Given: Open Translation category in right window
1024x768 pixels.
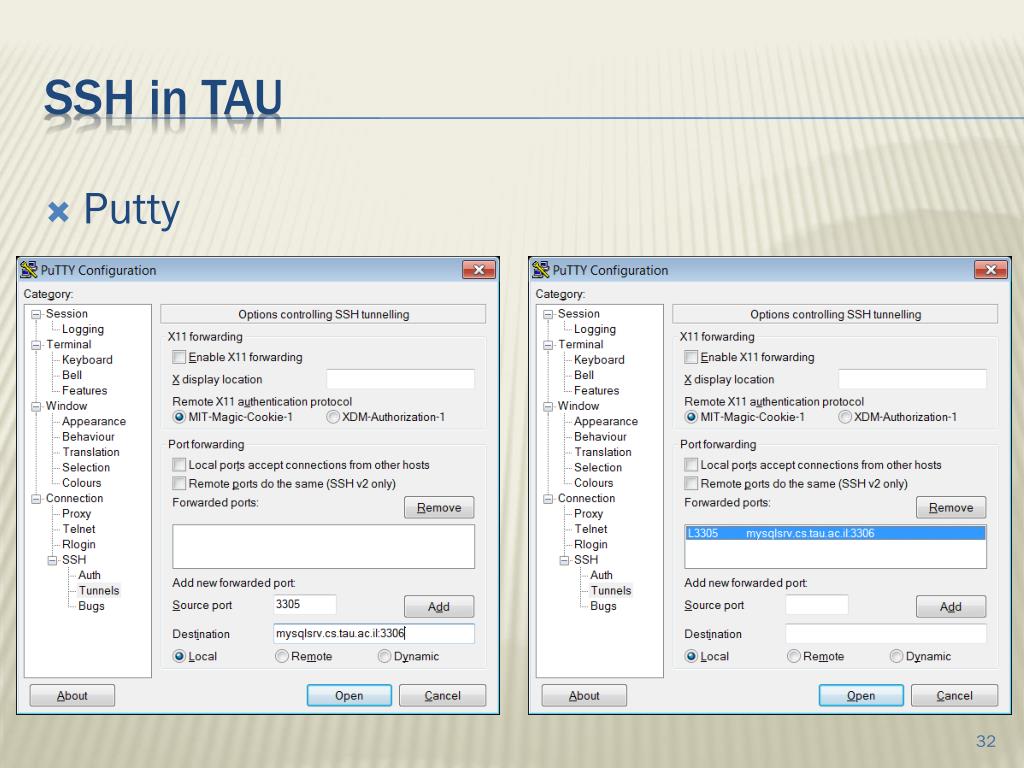Looking at the screenshot, I should (x=603, y=452).
